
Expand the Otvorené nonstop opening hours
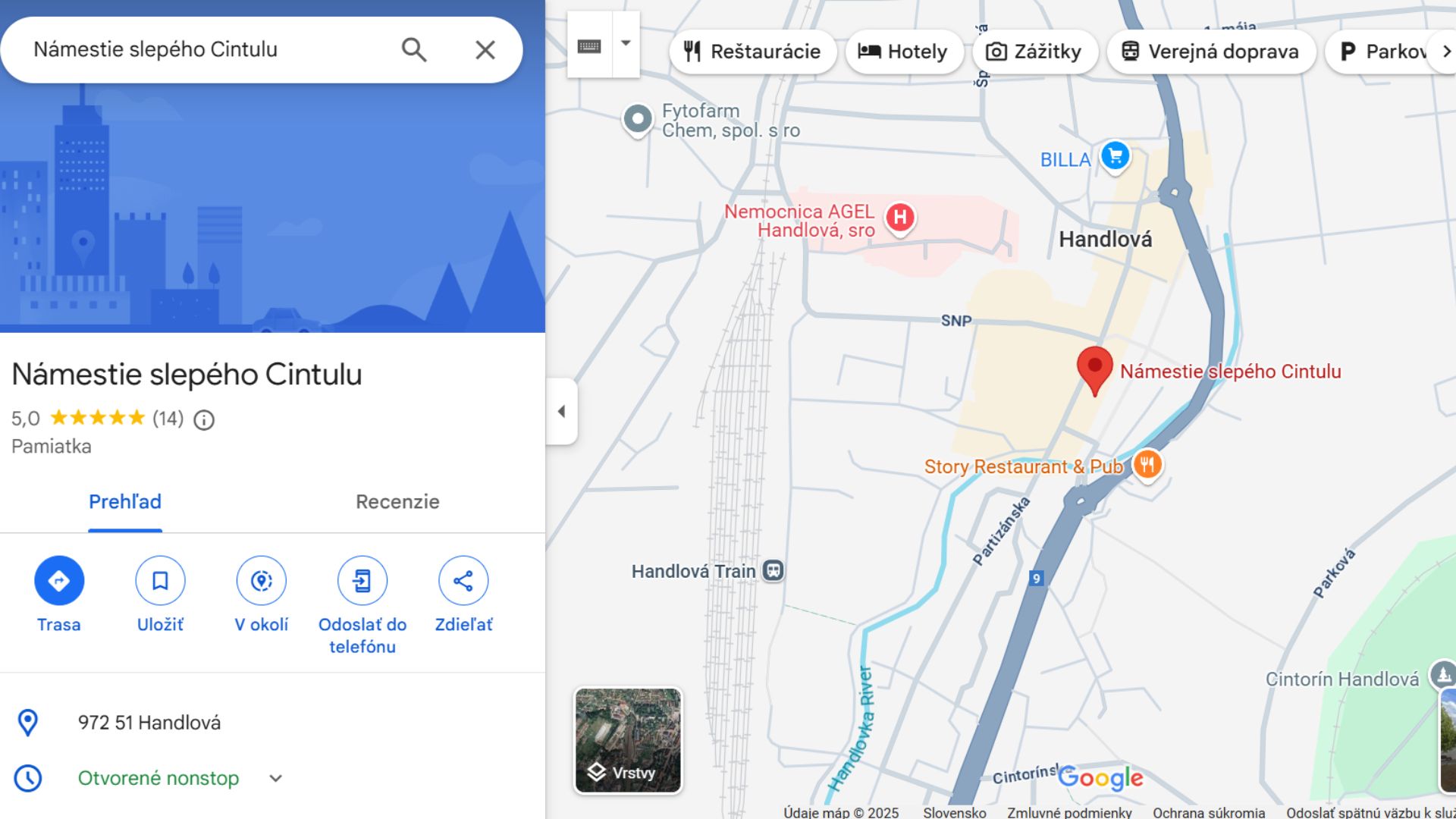point(276,778)
